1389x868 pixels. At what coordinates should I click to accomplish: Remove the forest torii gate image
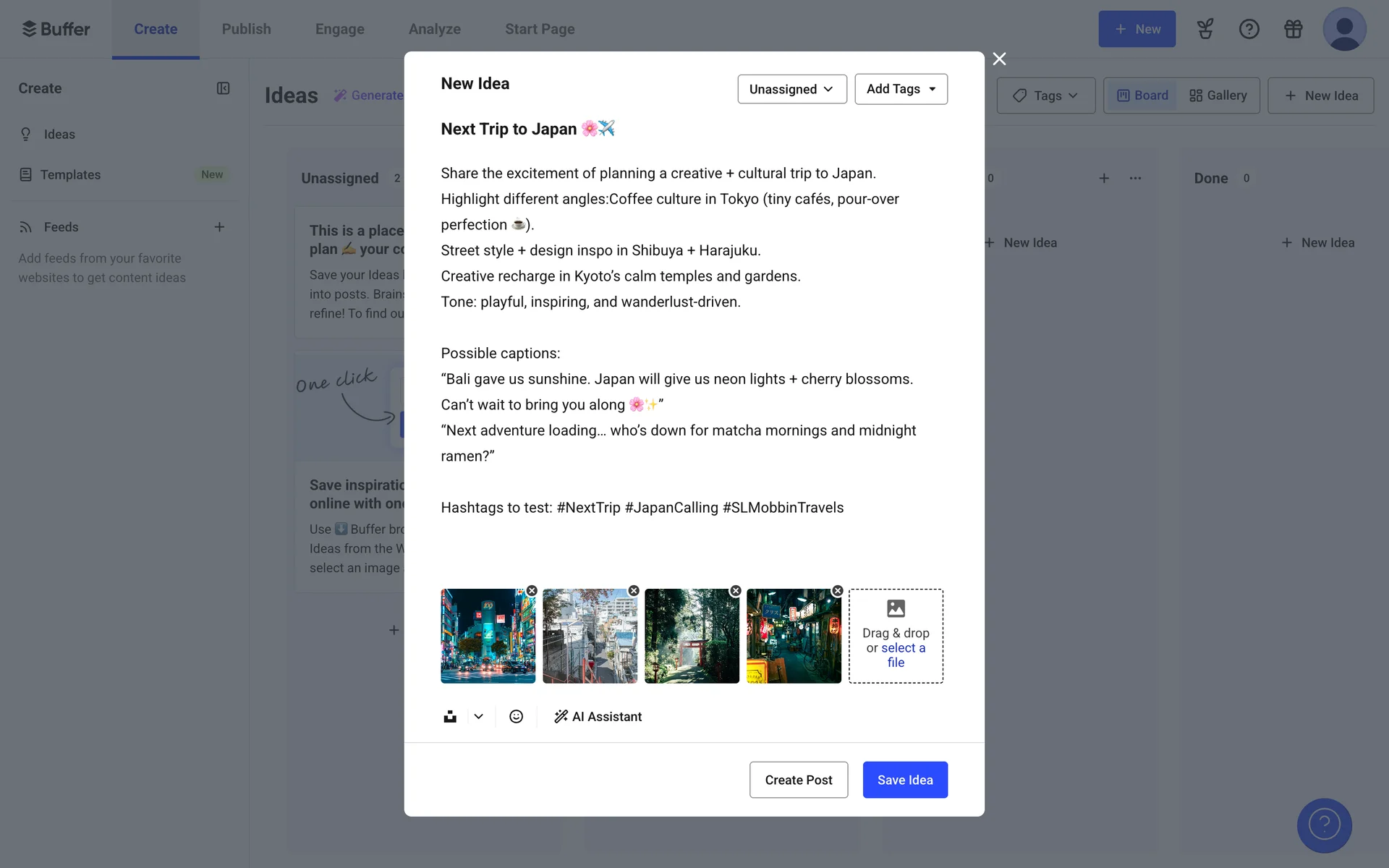pyautogui.click(x=735, y=591)
